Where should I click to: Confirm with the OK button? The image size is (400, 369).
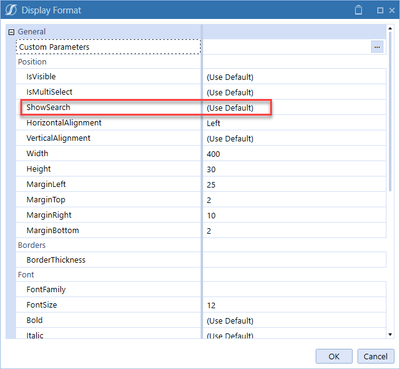pos(334,356)
